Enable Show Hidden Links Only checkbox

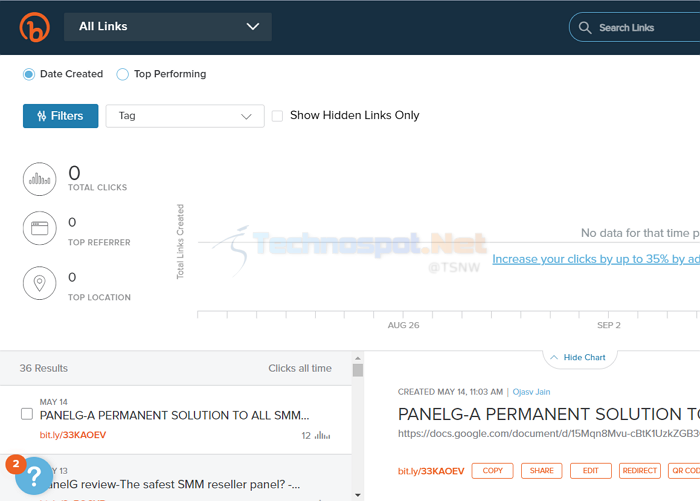277,116
